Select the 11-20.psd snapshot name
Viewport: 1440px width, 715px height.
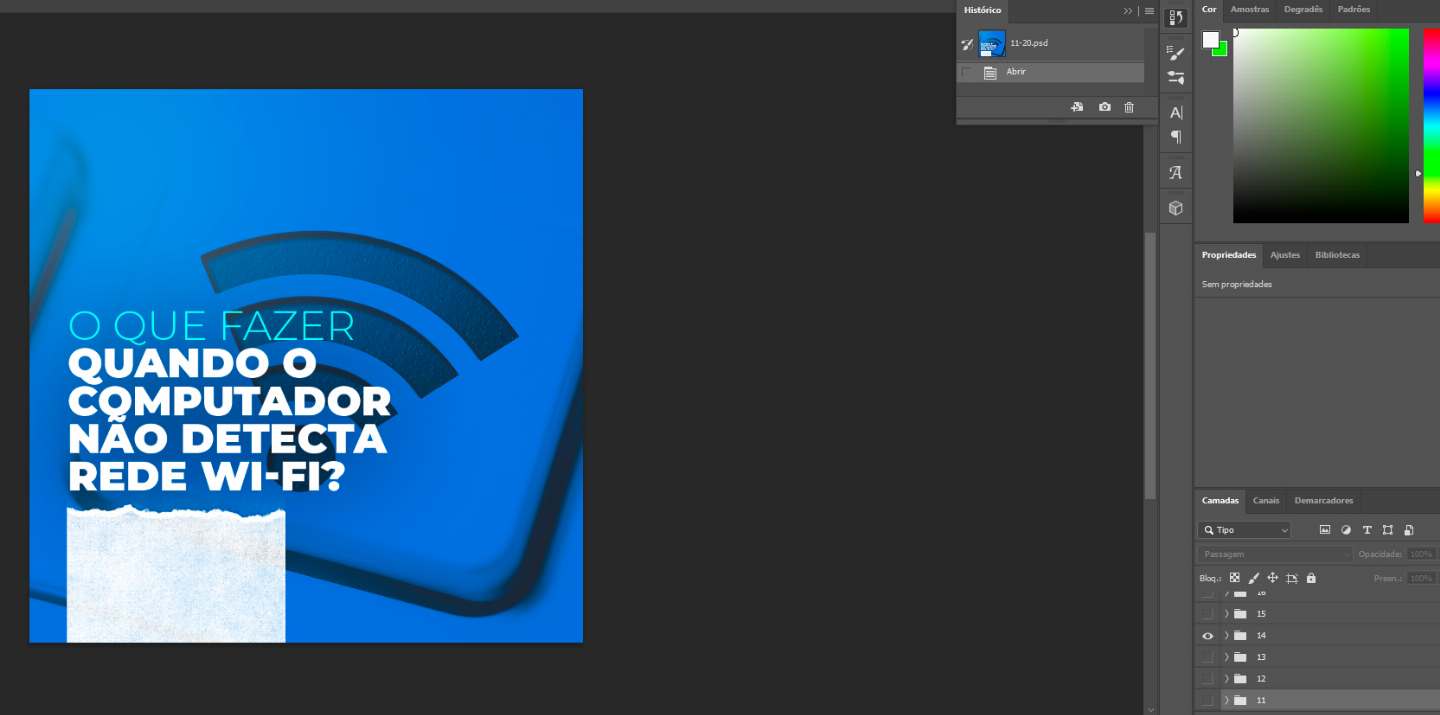click(1029, 43)
